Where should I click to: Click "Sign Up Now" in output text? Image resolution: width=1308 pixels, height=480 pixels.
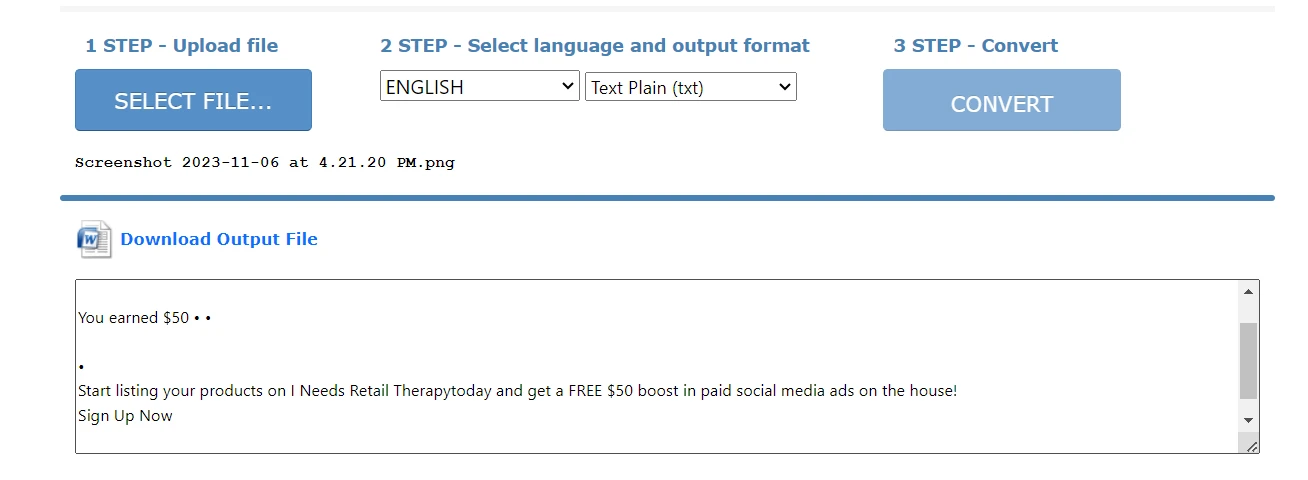125,416
